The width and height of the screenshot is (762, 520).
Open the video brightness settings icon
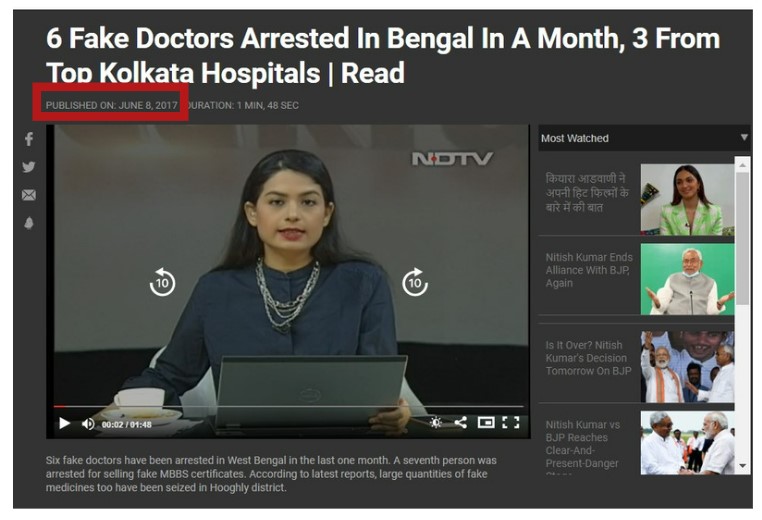[x=436, y=423]
